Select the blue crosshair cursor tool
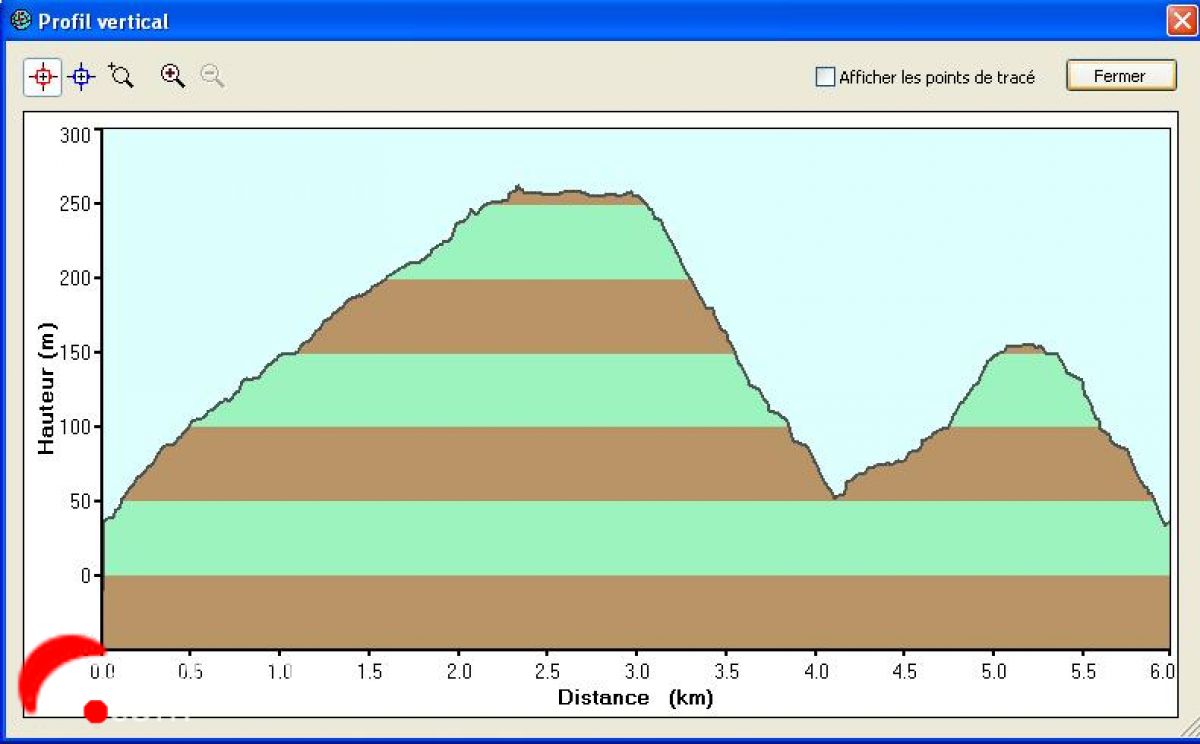The height and width of the screenshot is (744, 1200). point(82,77)
